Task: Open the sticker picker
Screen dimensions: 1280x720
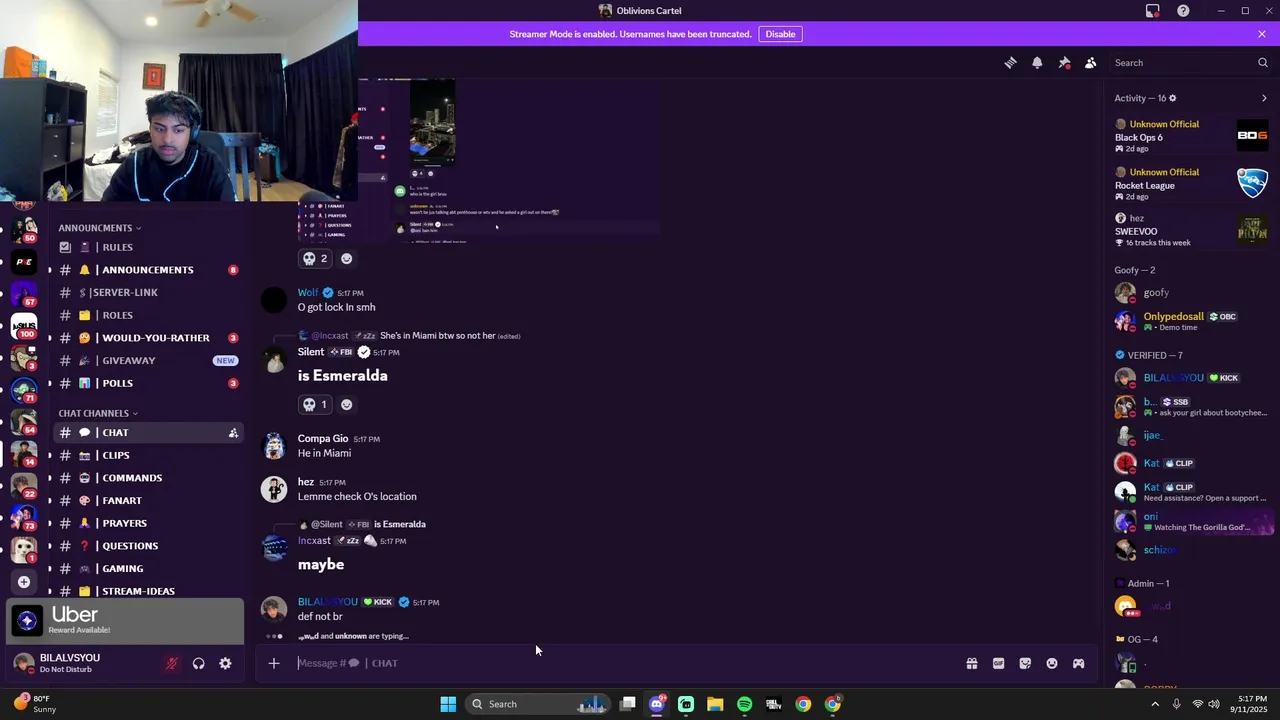Action: point(1025,663)
